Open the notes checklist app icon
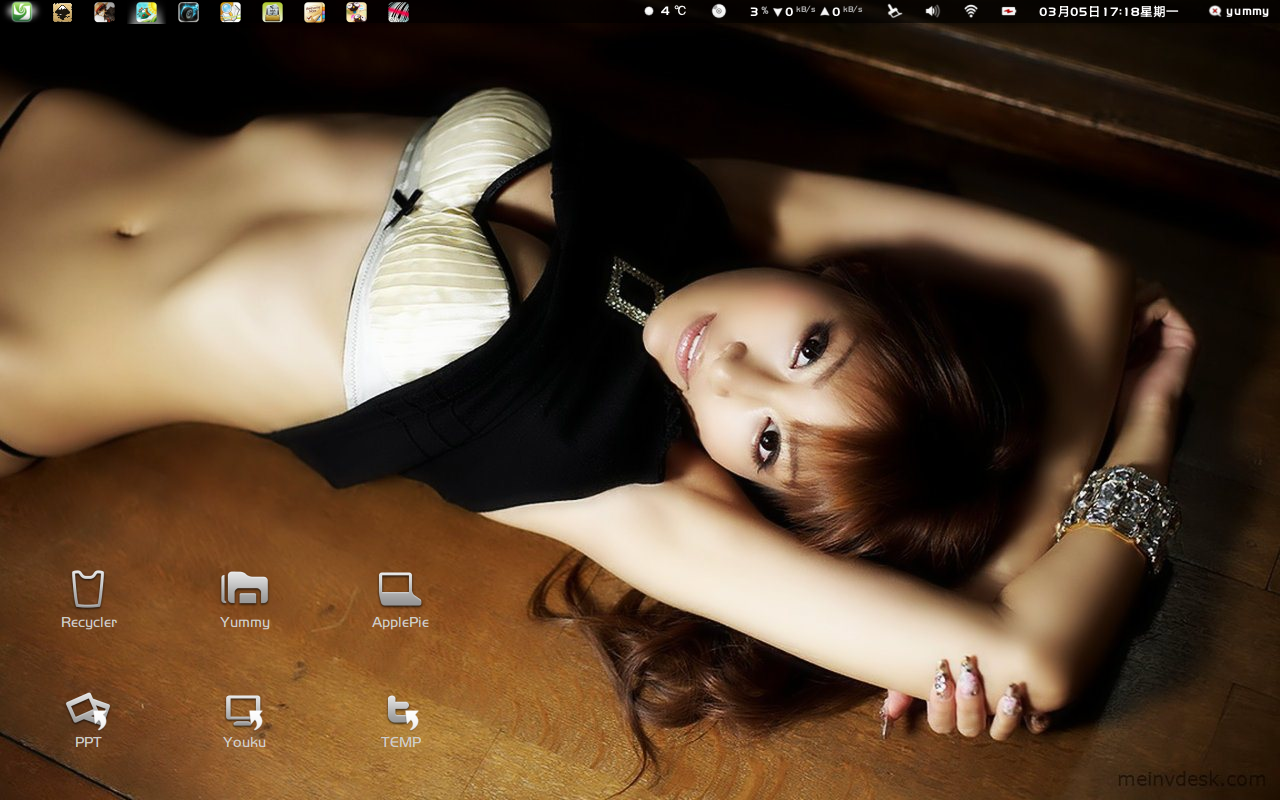The height and width of the screenshot is (800, 1280). [314, 12]
